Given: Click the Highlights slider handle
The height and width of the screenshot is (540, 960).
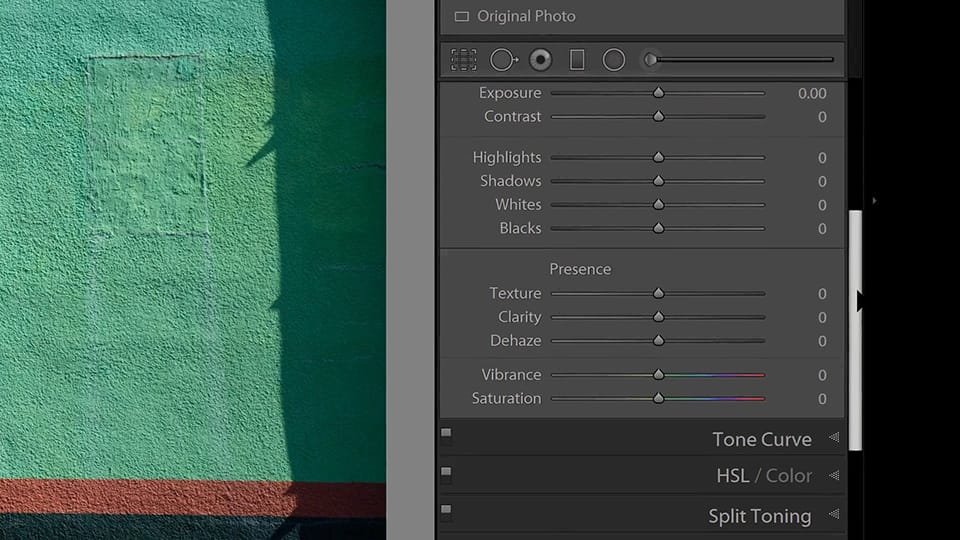Looking at the screenshot, I should (658, 157).
